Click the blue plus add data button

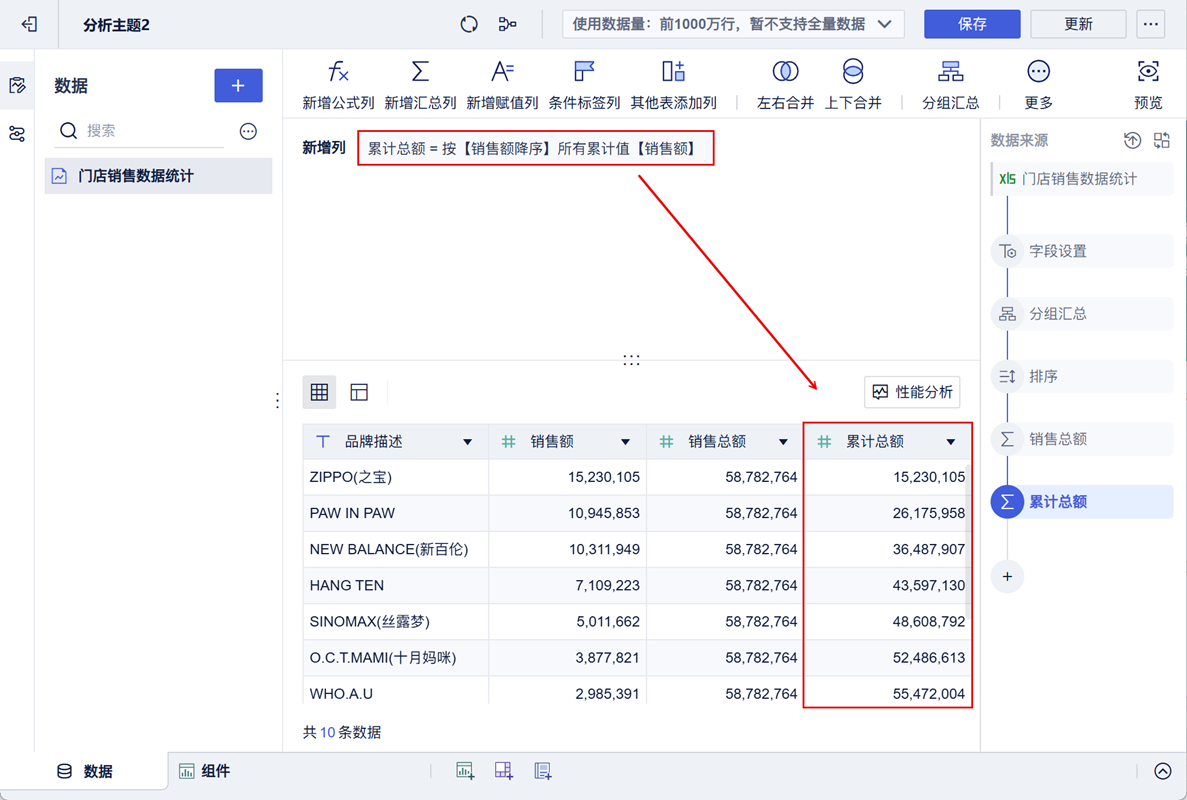pos(238,86)
